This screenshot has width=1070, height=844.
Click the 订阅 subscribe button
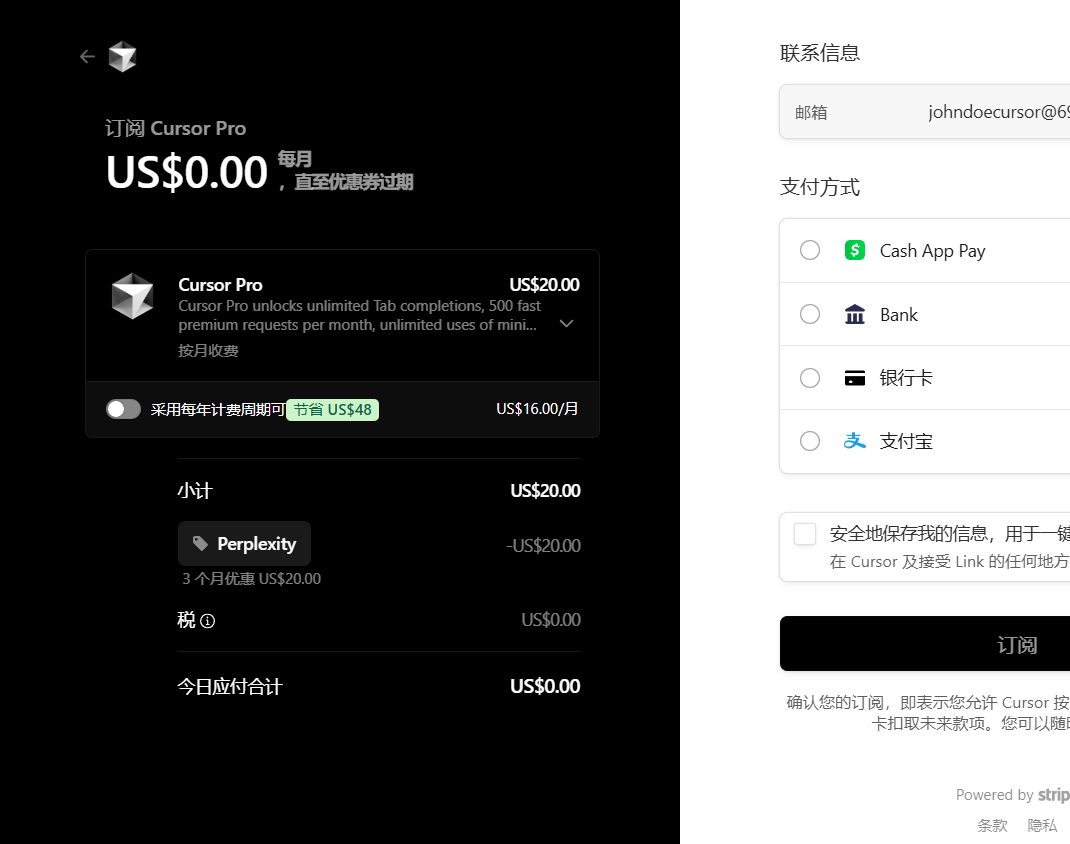pyautogui.click(x=925, y=643)
